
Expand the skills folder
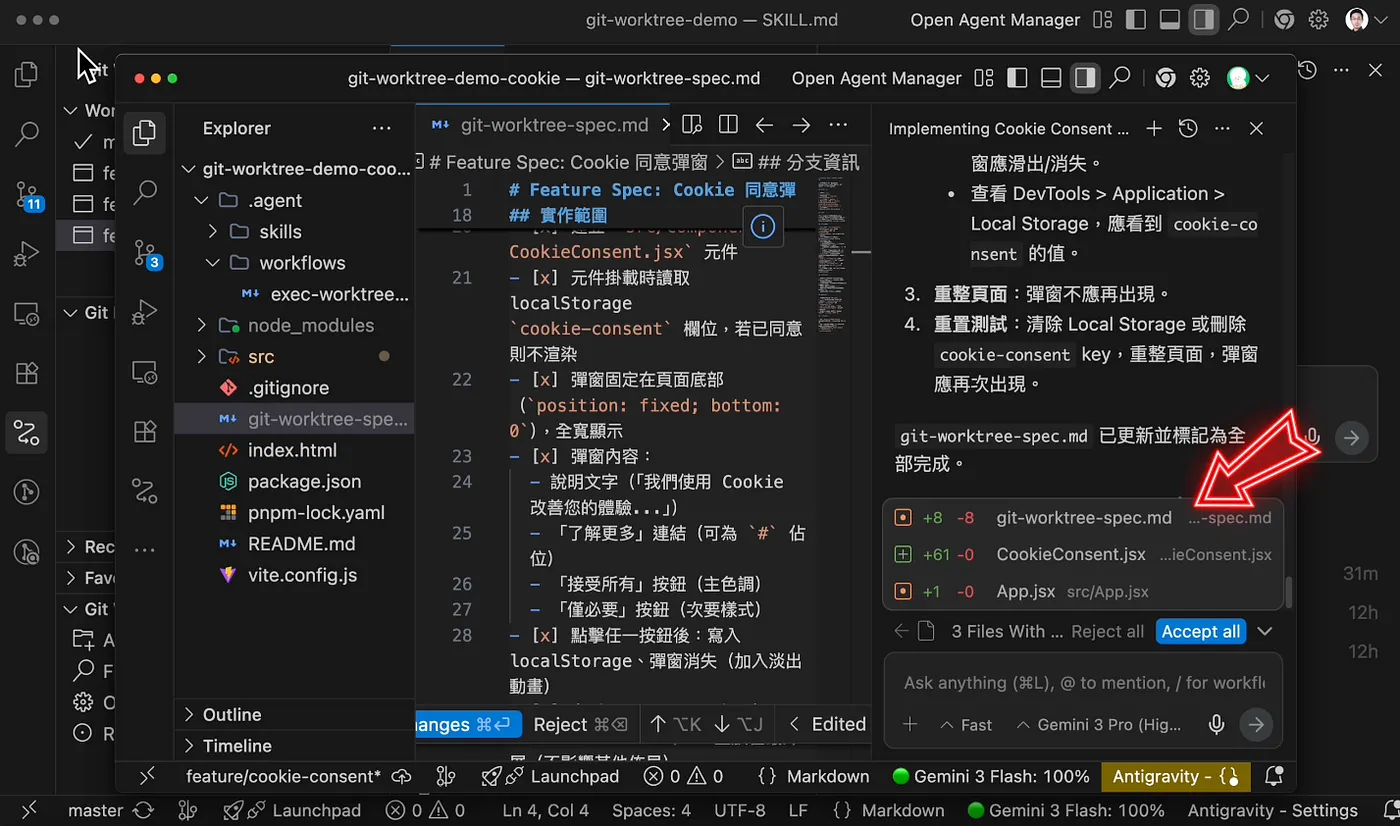(212, 232)
